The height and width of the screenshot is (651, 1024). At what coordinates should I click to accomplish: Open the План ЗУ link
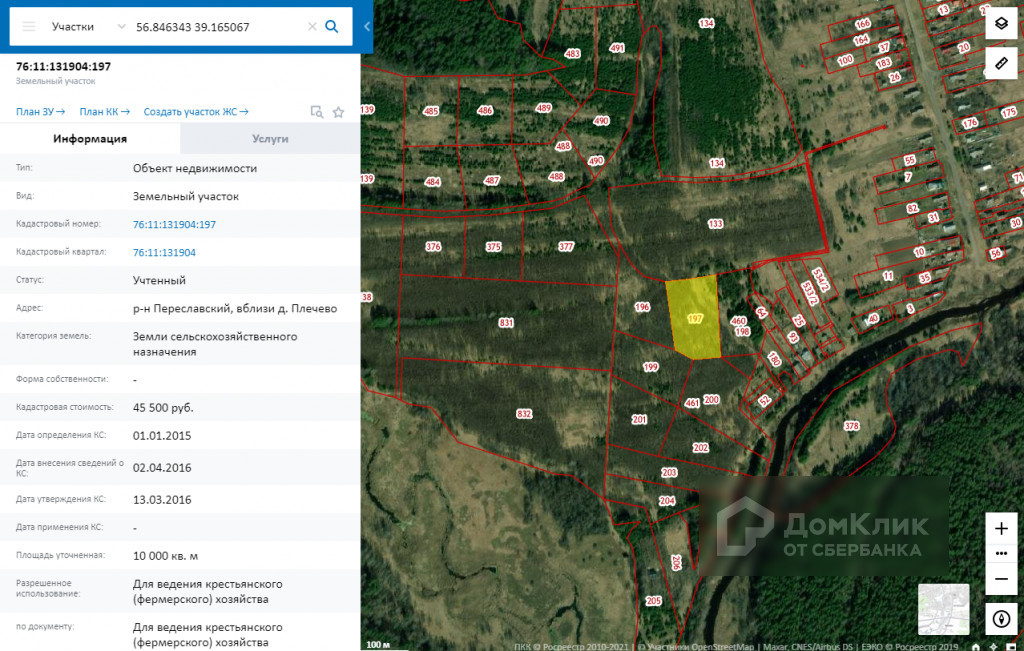pyautogui.click(x=40, y=112)
